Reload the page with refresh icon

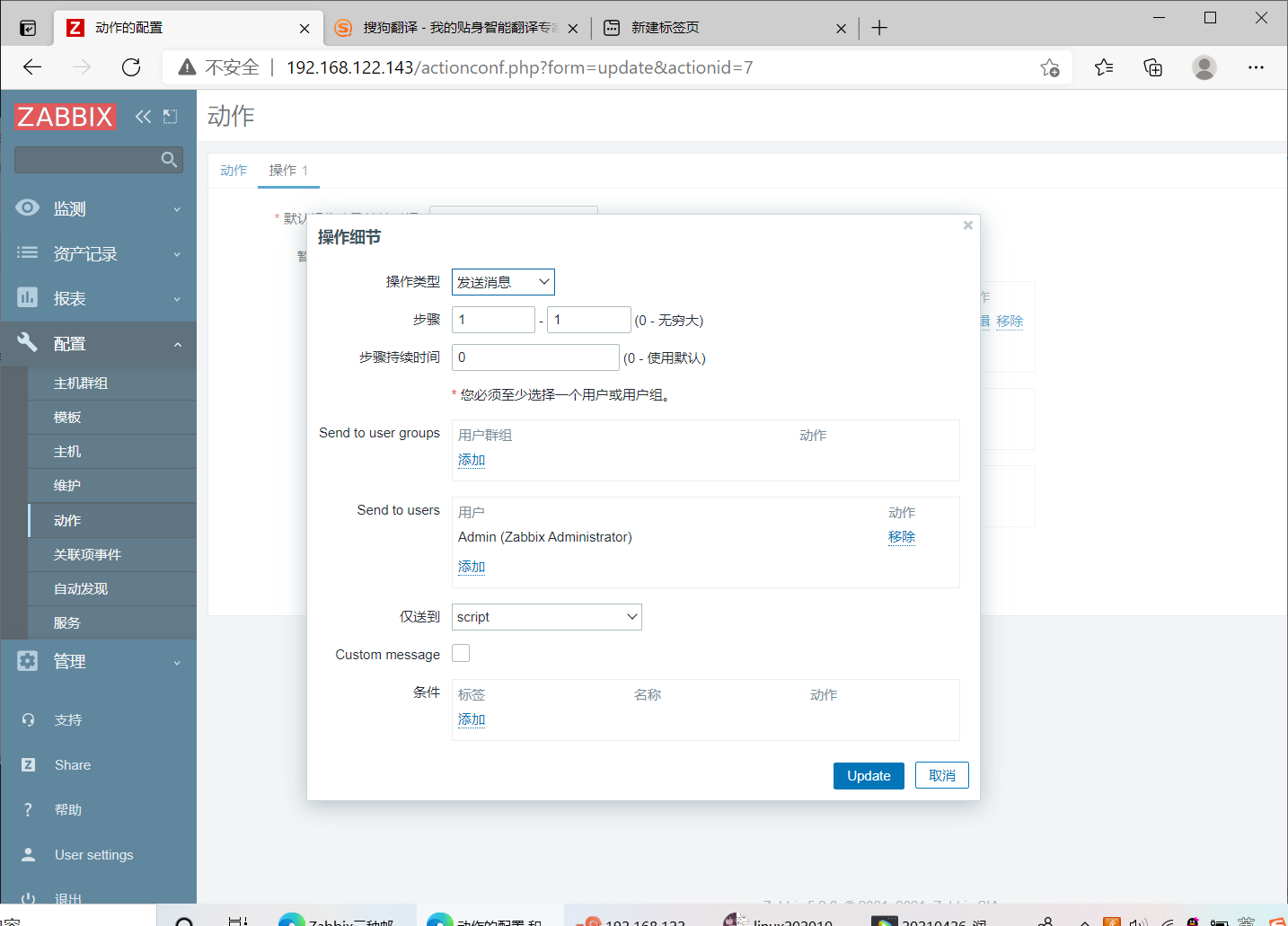131,67
